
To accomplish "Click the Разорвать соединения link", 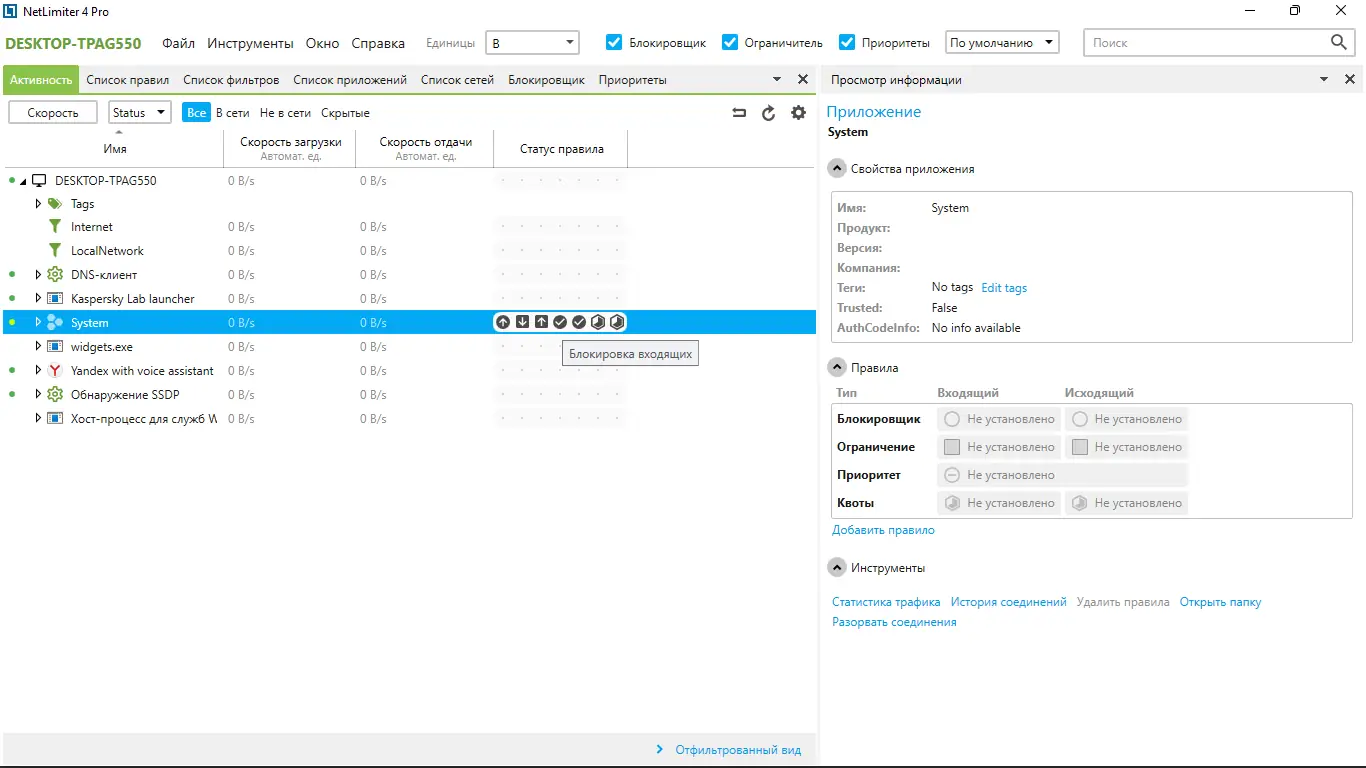I will click(894, 622).
